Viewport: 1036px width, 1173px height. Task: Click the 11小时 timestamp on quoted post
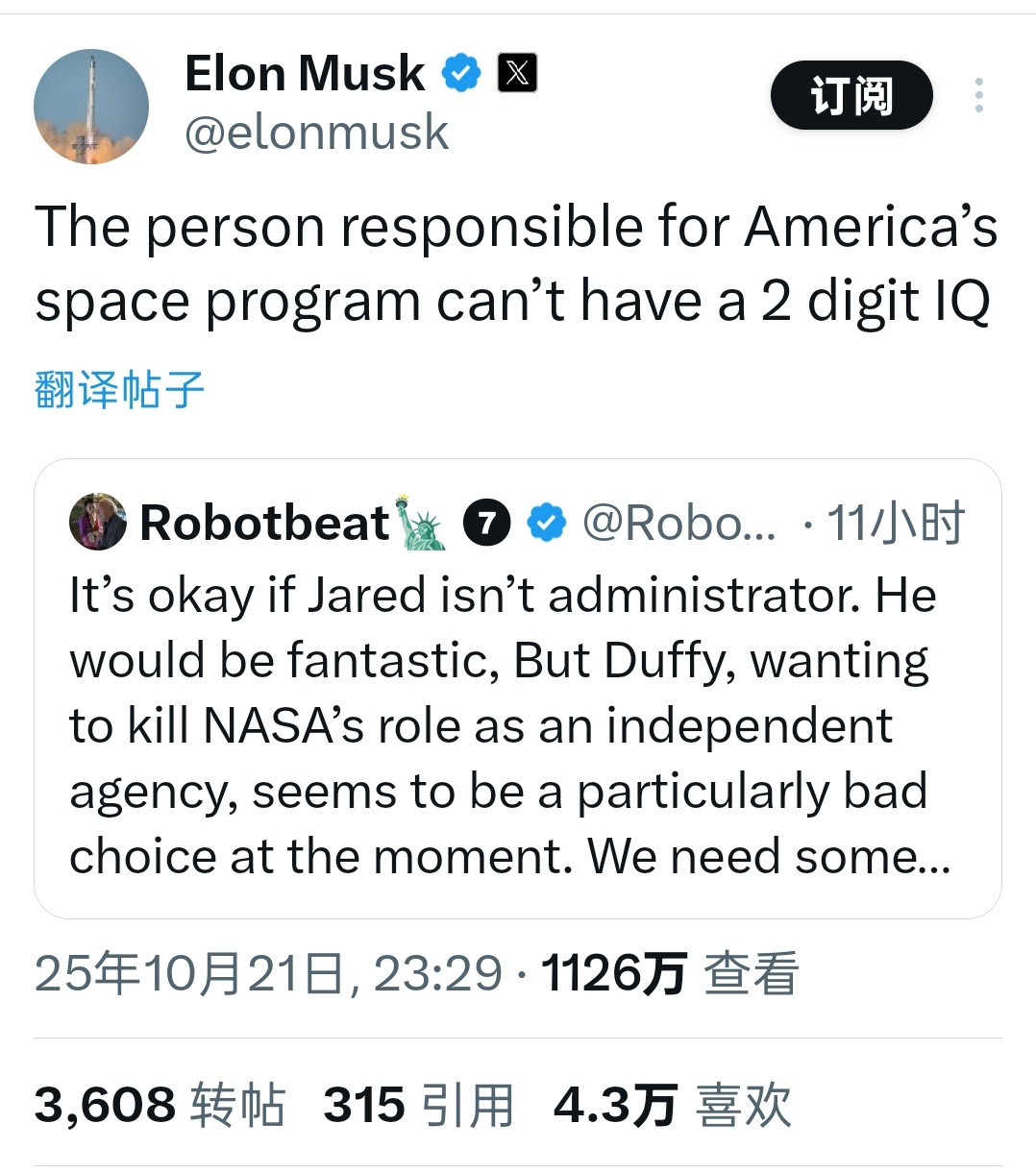point(895,523)
